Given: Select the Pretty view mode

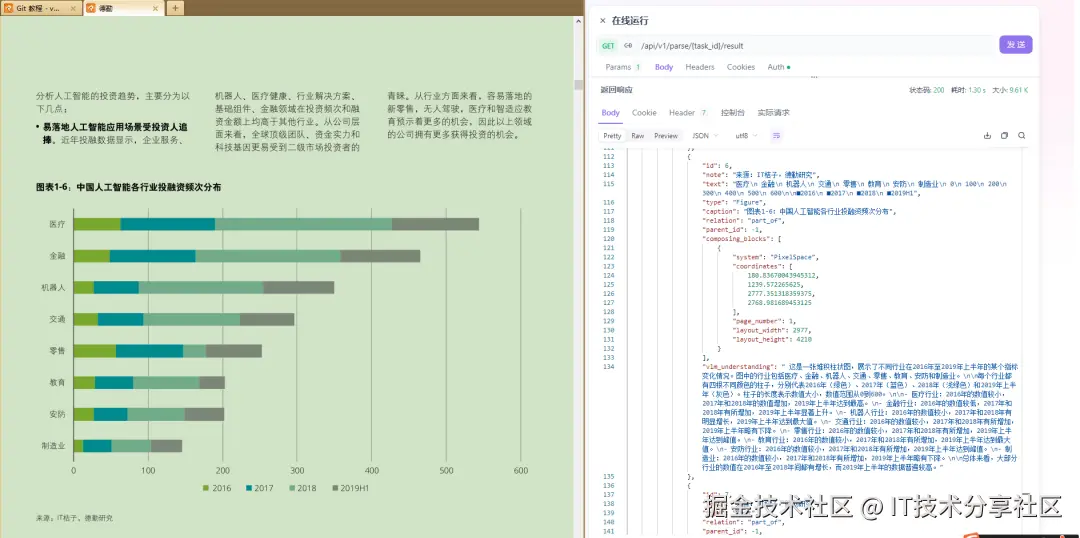Looking at the screenshot, I should 612,136.
